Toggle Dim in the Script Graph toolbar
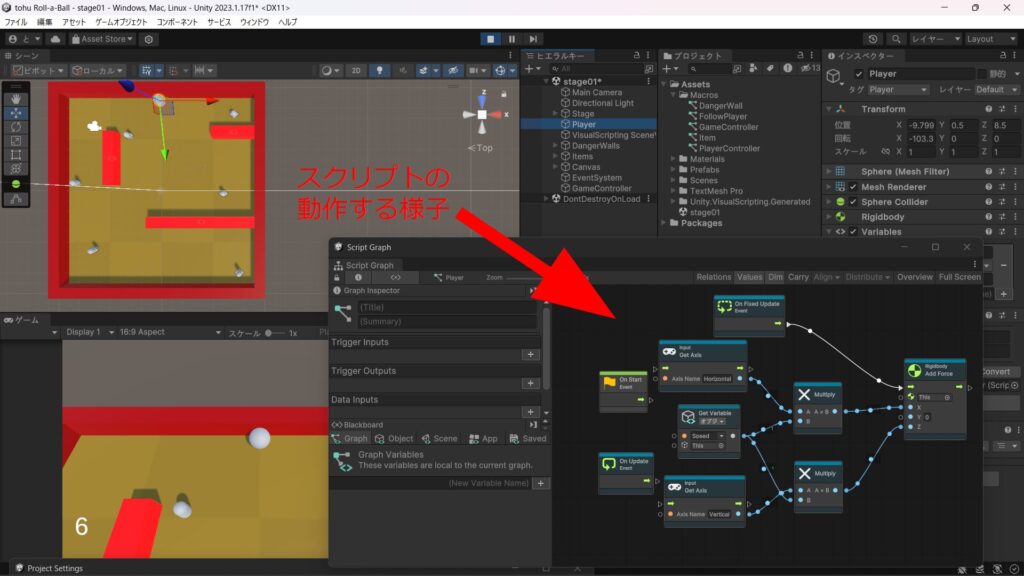Screen dimensions: 1024x576 pyautogui.click(x=775, y=277)
